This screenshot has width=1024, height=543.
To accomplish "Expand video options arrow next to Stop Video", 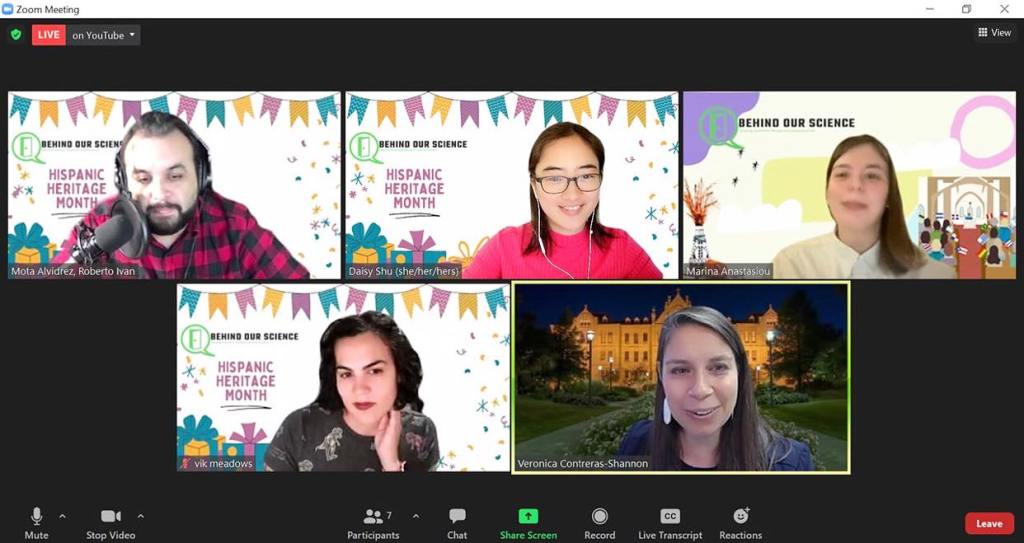I will [x=140, y=516].
